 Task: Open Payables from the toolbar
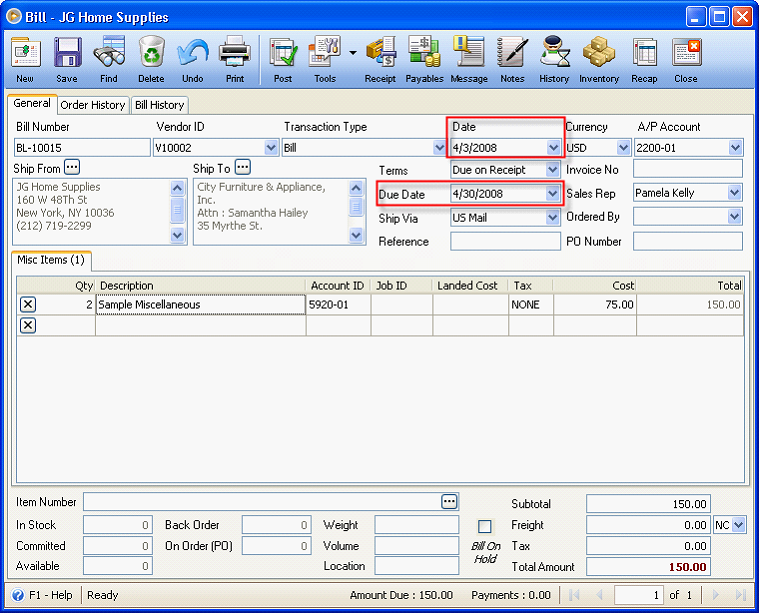point(424,52)
